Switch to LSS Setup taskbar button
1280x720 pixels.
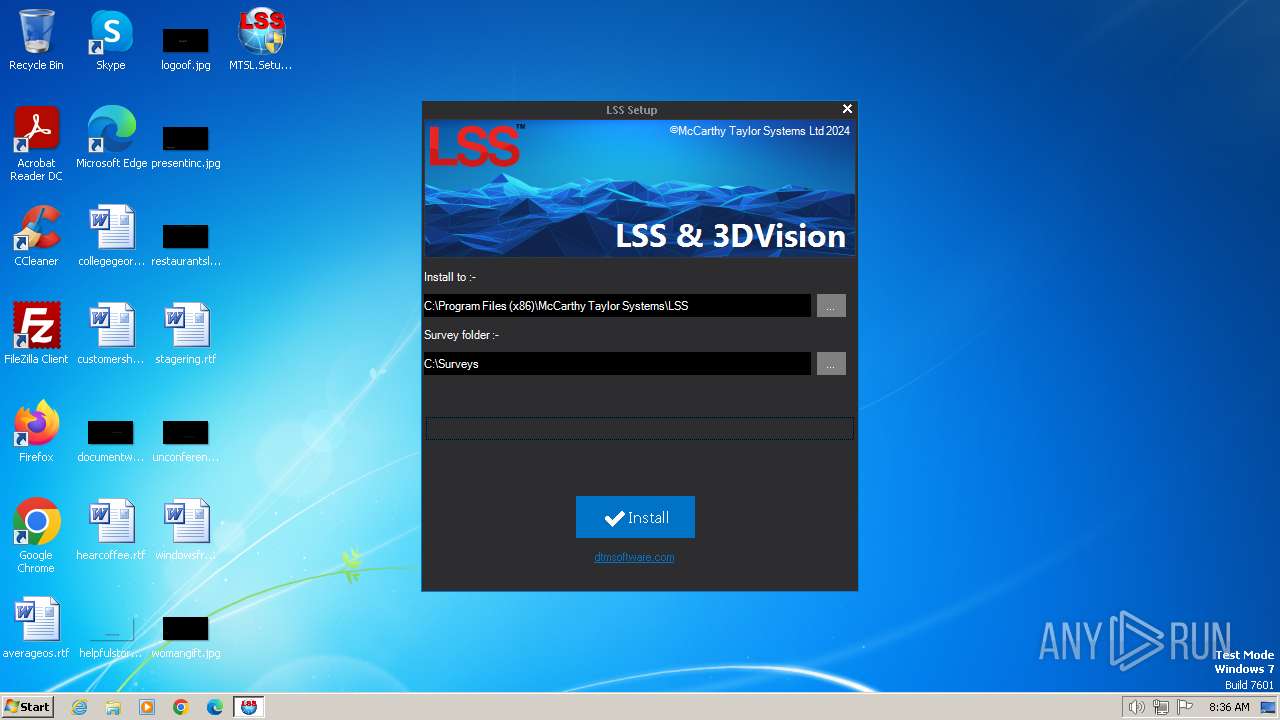tap(249, 707)
